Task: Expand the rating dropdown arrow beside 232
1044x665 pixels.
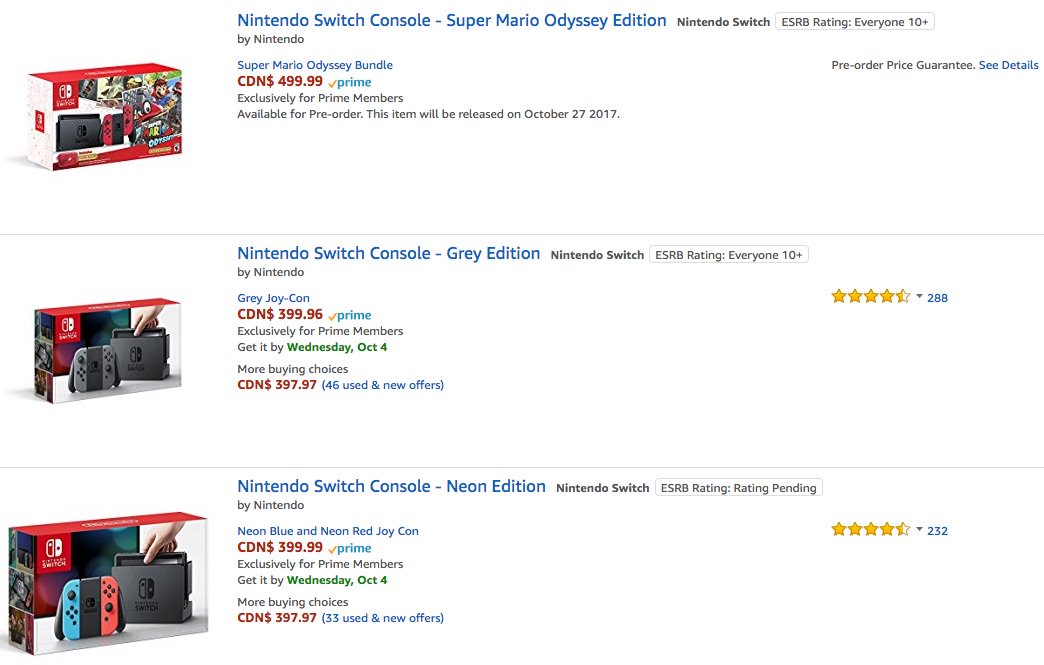Action: pyautogui.click(x=919, y=529)
